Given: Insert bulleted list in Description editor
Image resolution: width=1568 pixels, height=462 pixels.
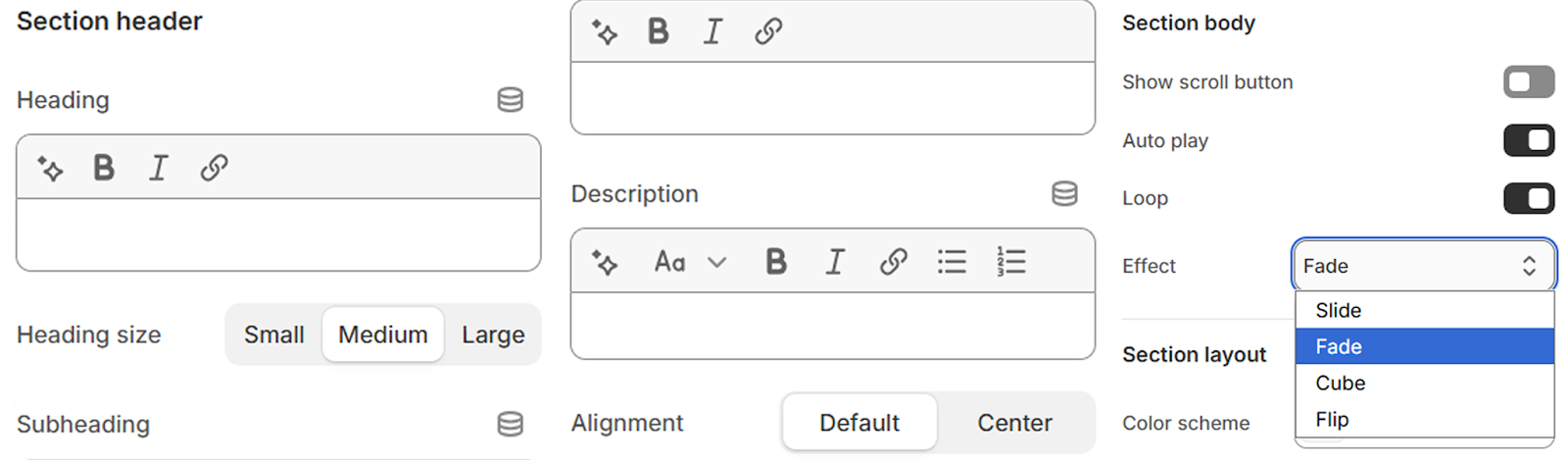Looking at the screenshot, I should pos(952,262).
